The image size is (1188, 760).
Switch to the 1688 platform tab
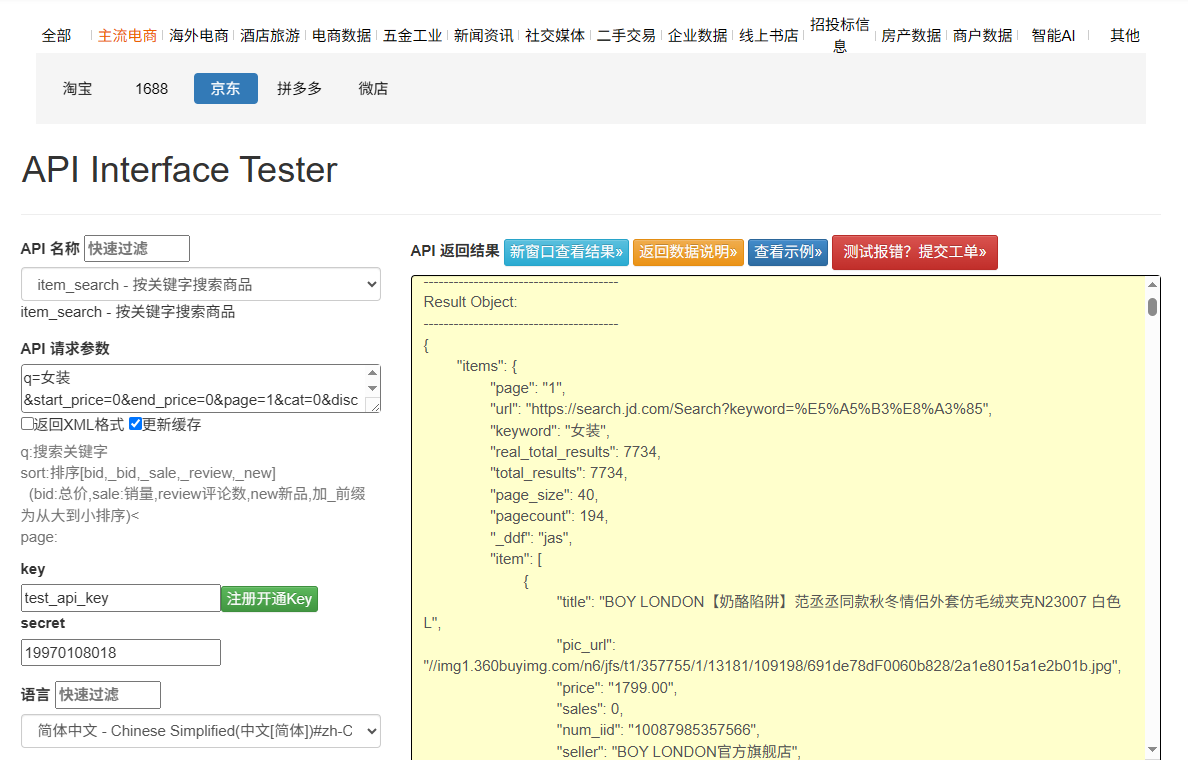click(151, 88)
